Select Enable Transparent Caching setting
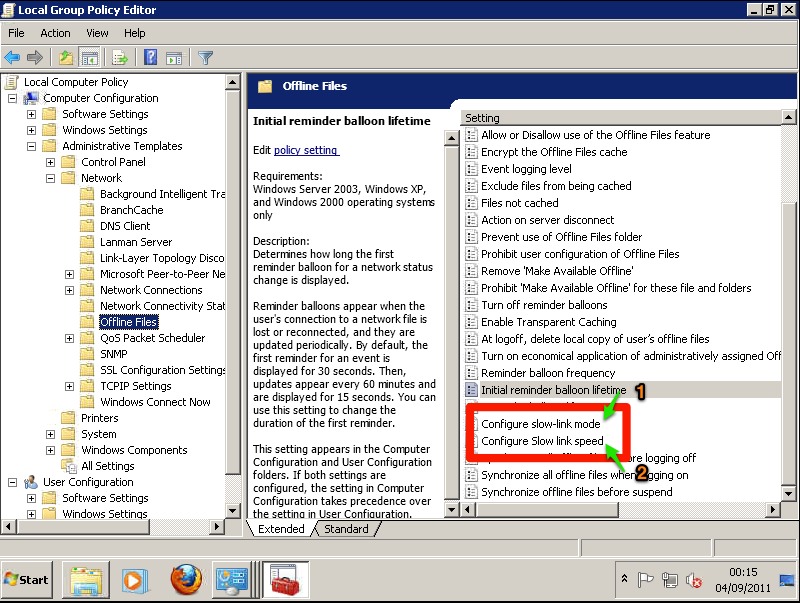800x603 pixels. pyautogui.click(x=548, y=322)
